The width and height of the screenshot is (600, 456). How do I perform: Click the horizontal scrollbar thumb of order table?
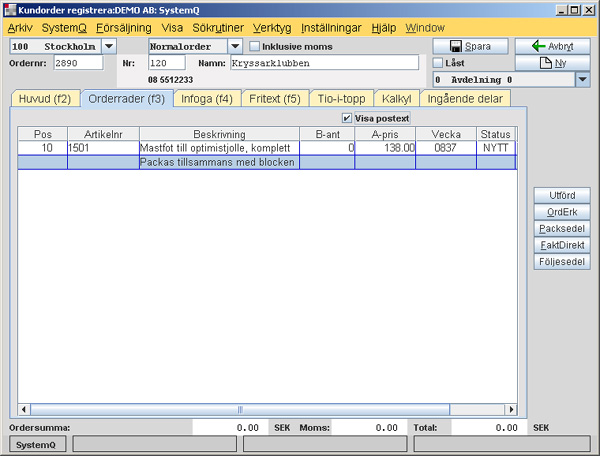point(240,409)
